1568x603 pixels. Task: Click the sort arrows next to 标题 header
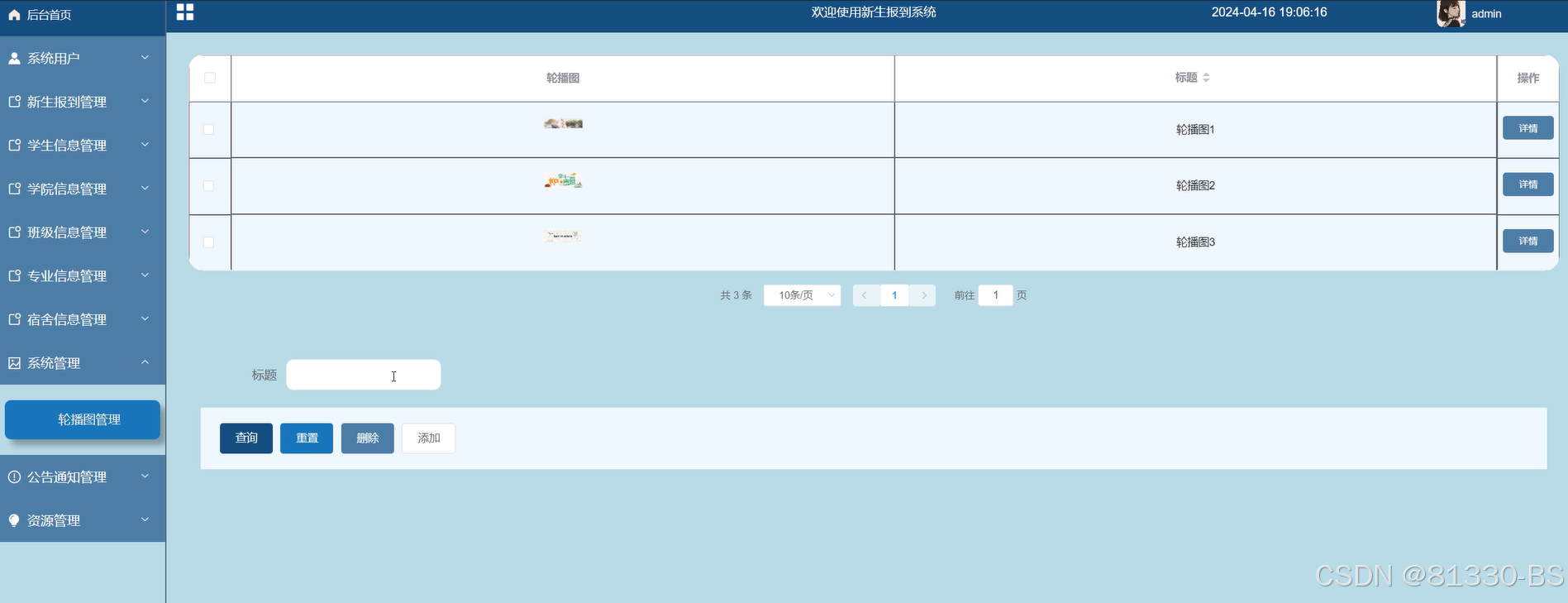(1206, 78)
